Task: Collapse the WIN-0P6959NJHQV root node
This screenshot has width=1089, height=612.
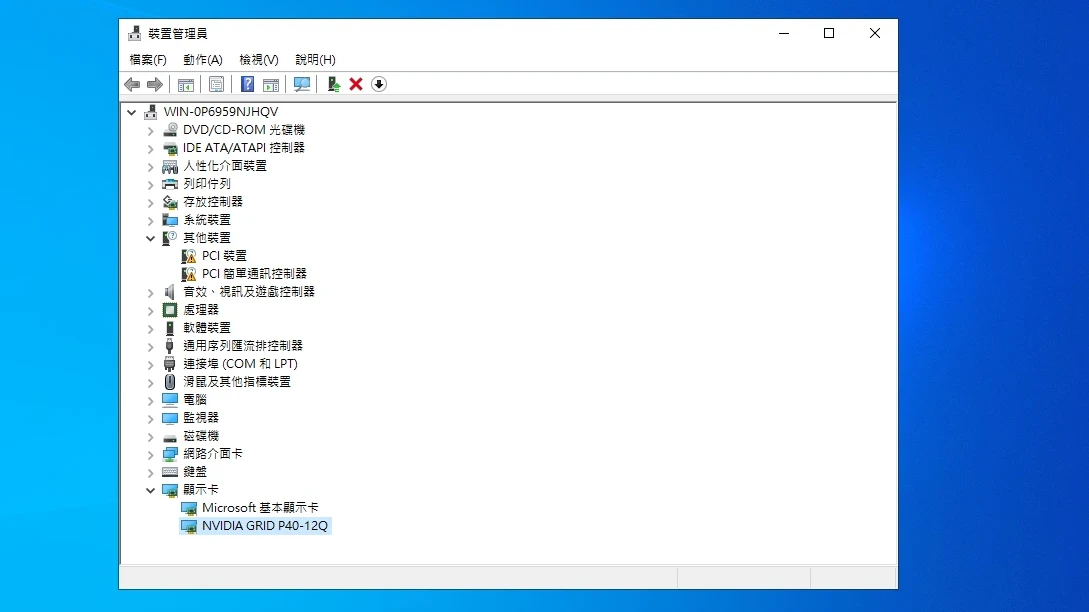Action: [x=131, y=112]
